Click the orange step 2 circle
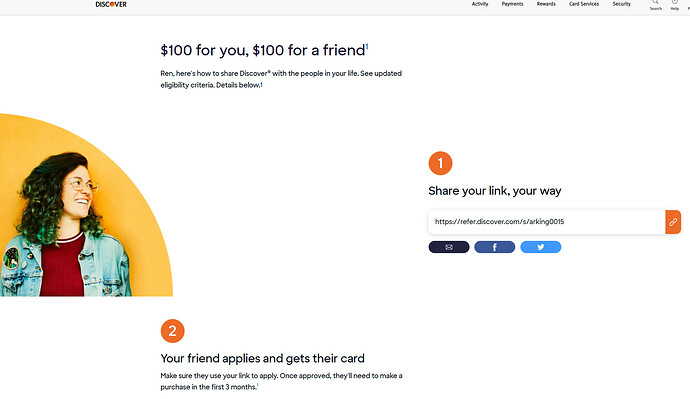 pyautogui.click(x=172, y=331)
